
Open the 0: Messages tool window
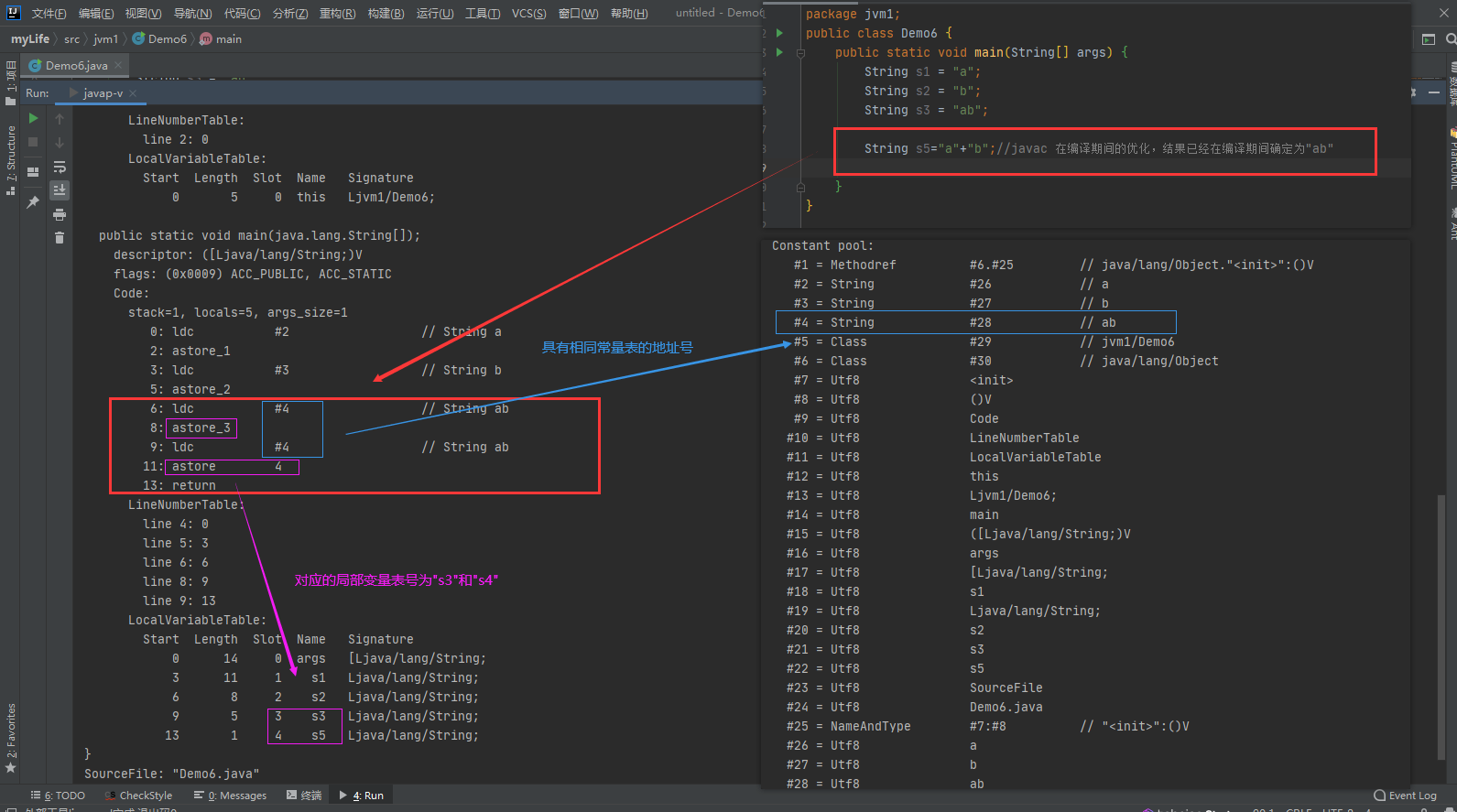[230, 796]
